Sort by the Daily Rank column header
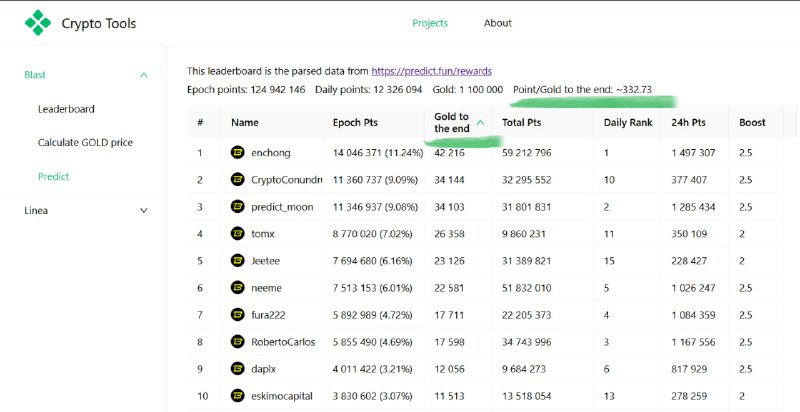The height and width of the screenshot is (412, 800). [628, 122]
